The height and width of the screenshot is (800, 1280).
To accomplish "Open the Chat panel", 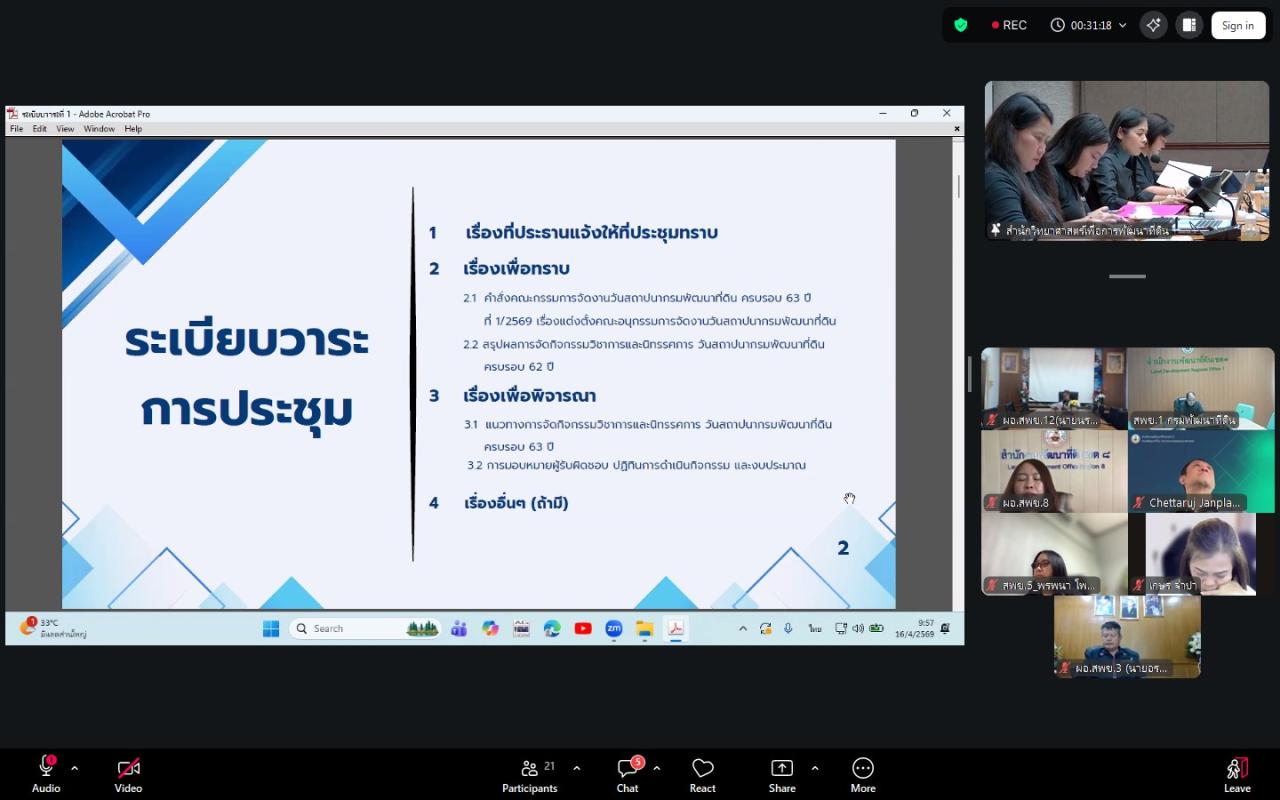I will [x=628, y=774].
